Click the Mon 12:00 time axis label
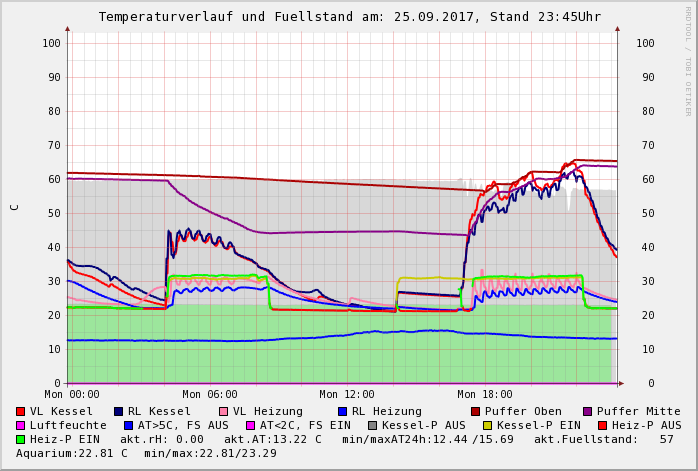 pos(347,395)
